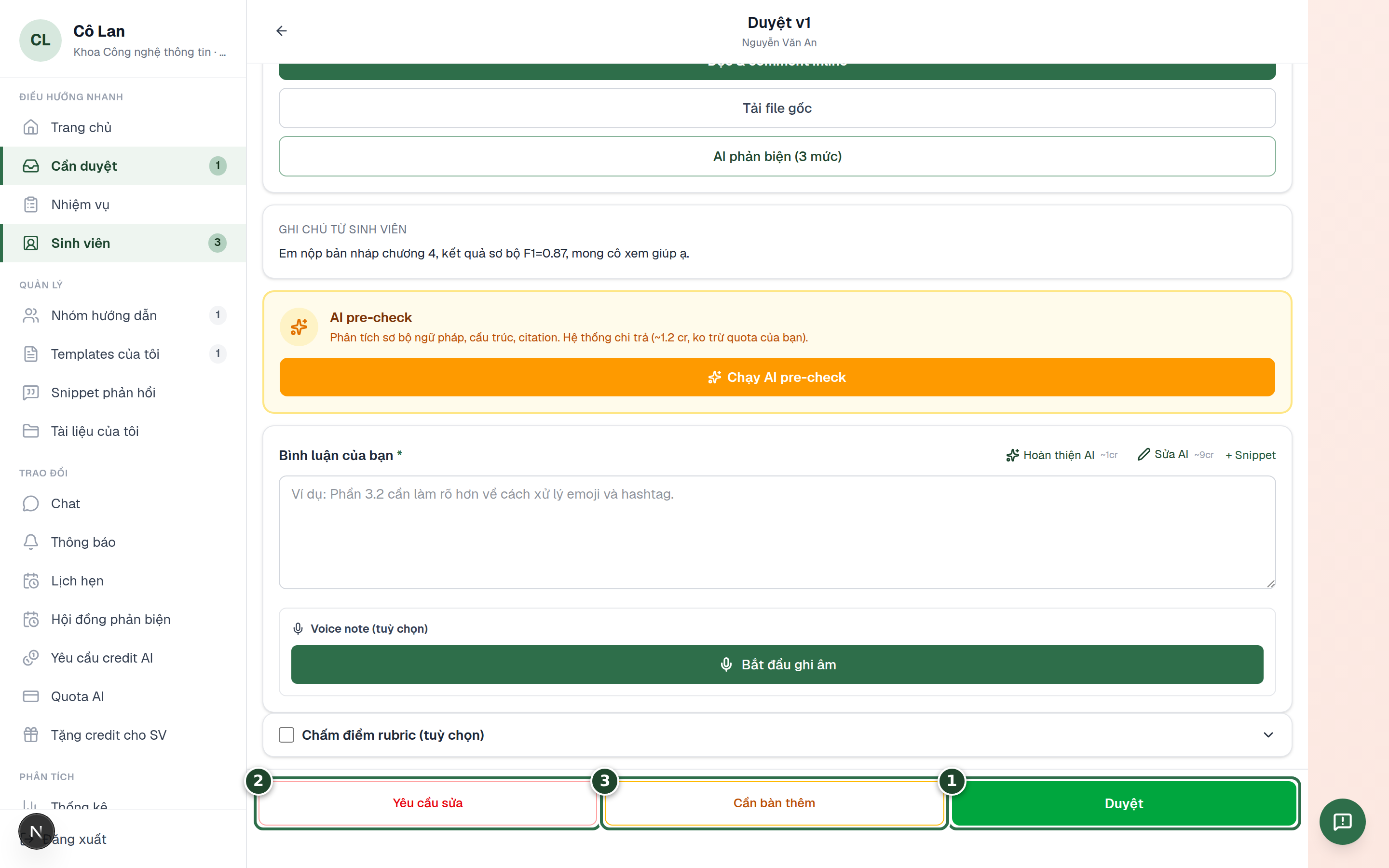The height and width of the screenshot is (868, 1389).
Task: Open the Cần duyệt sidebar item
Action: pyautogui.click(x=123, y=166)
